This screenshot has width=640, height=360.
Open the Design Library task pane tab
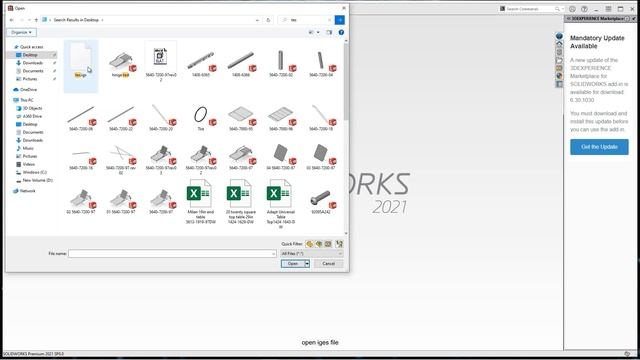559,52
